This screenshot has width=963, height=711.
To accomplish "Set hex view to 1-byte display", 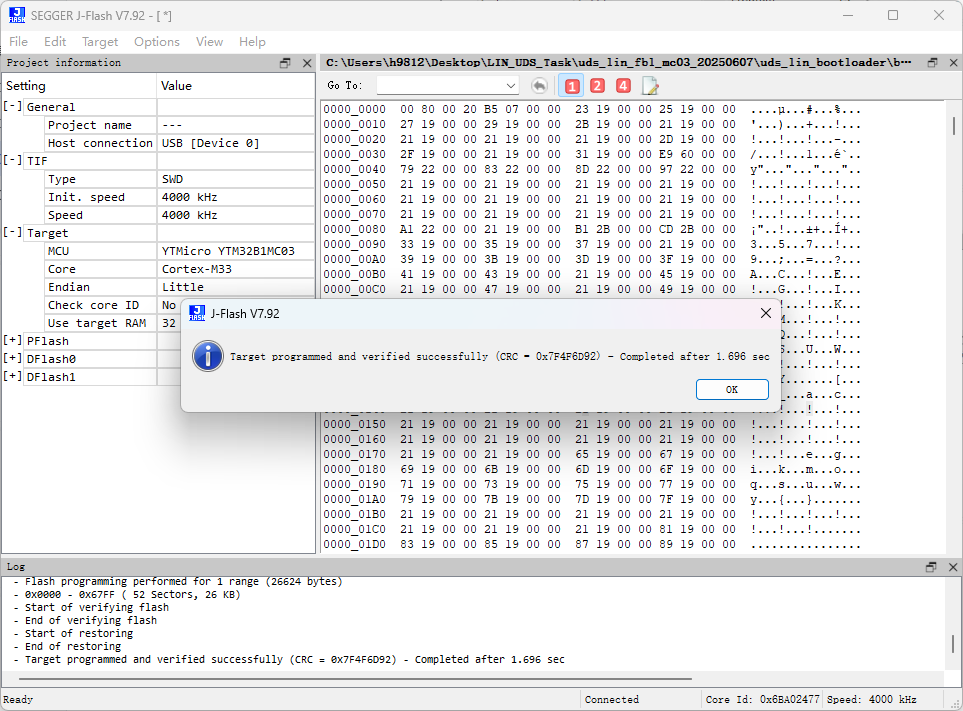I will (572, 86).
